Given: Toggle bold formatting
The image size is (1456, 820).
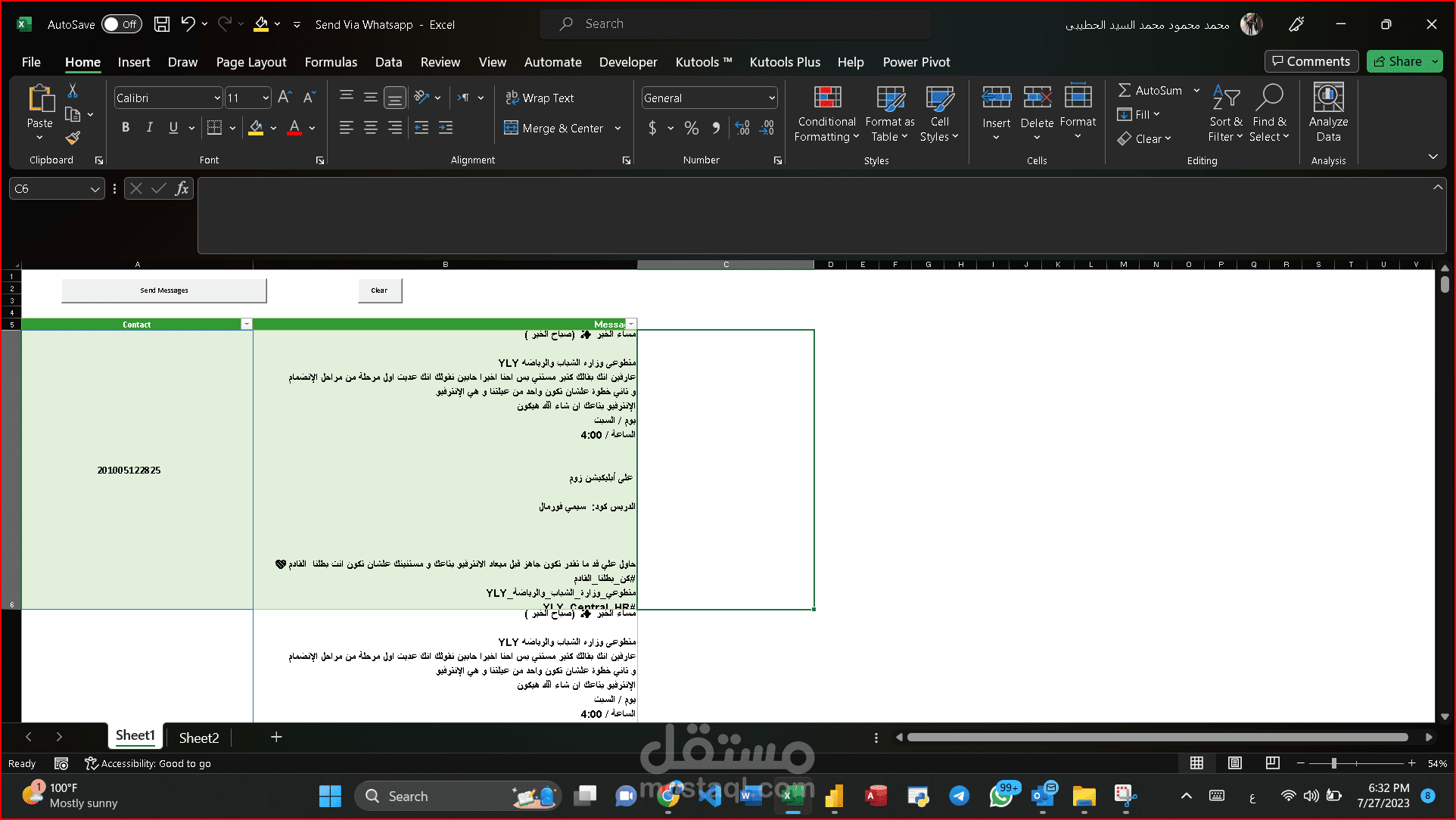Looking at the screenshot, I should (126, 128).
